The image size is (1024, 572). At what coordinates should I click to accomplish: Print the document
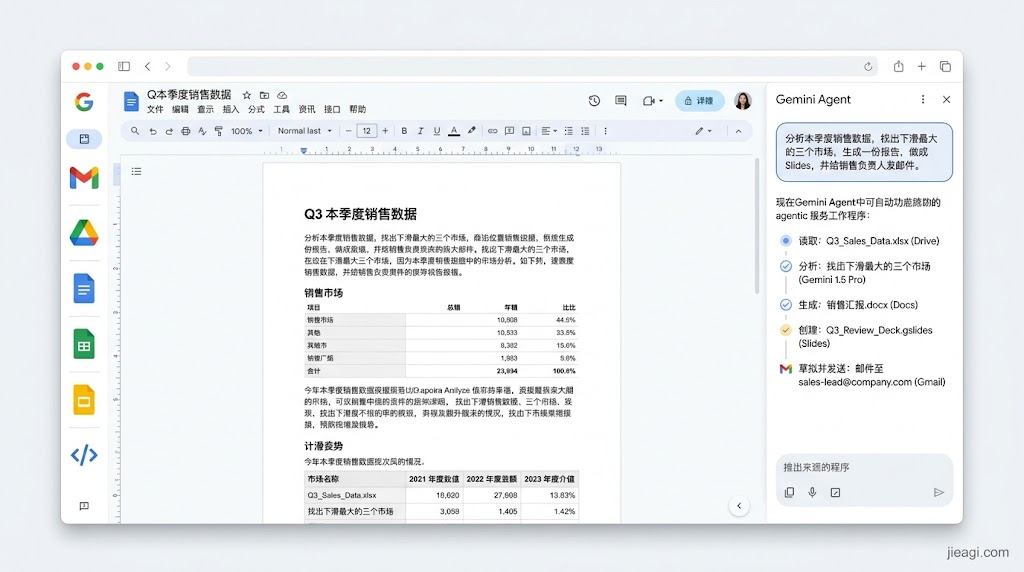click(185, 131)
